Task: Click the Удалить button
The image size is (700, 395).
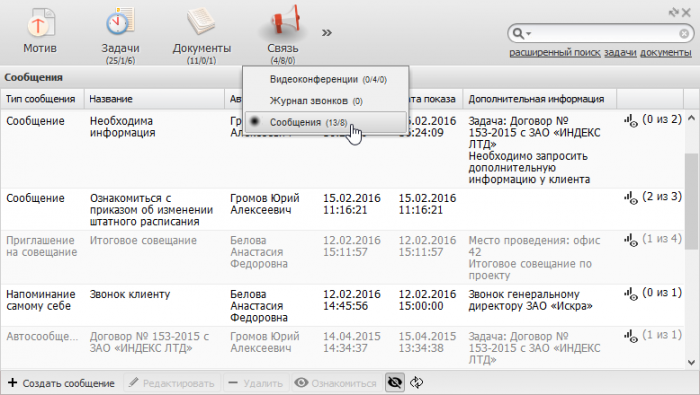Action: pos(256,383)
